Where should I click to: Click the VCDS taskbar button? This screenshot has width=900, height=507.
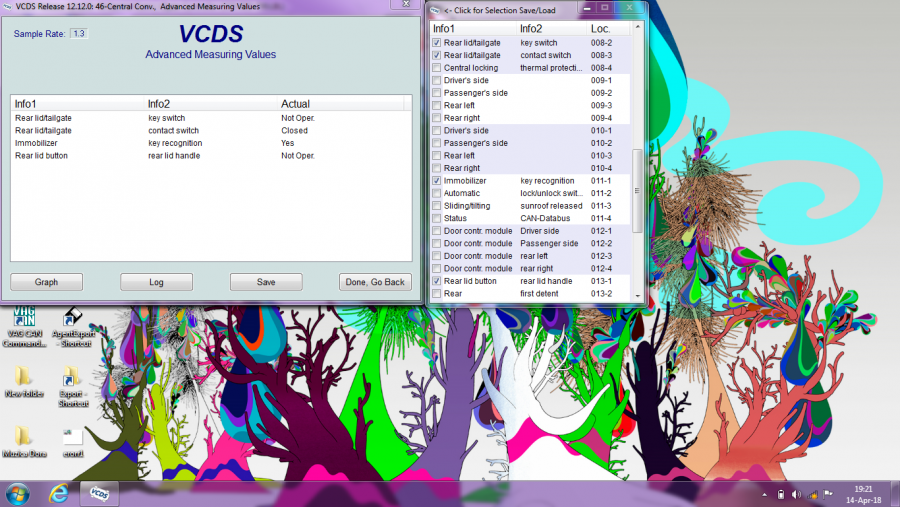pos(100,493)
